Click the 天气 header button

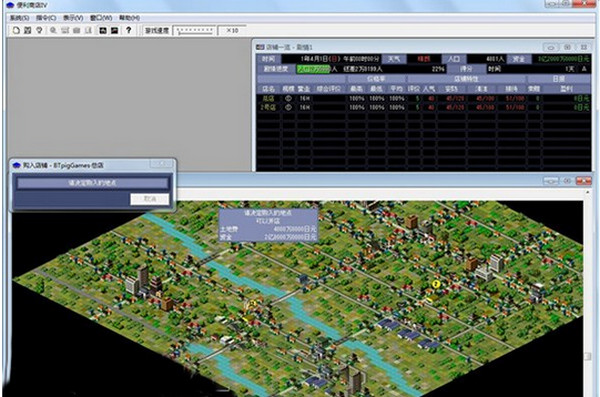[394, 59]
